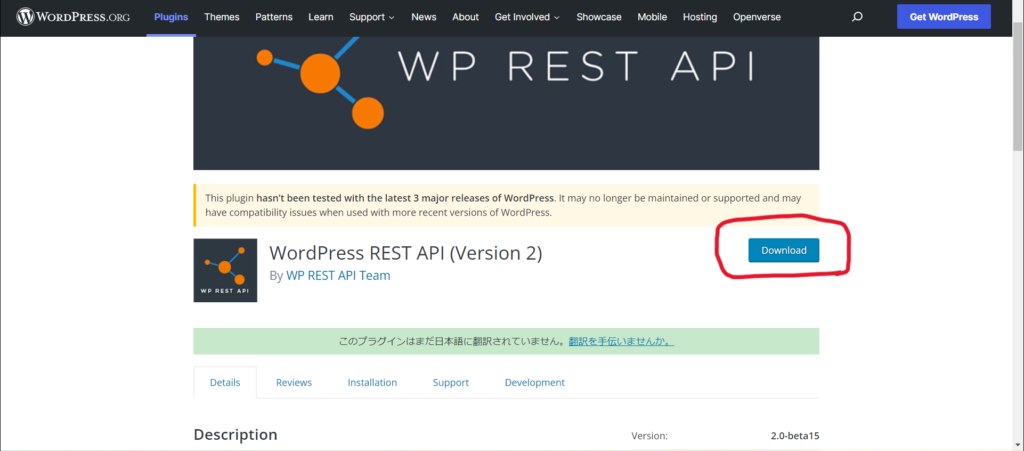The image size is (1024, 451).
Task: Expand the Get Involved dropdown menu
Action: coord(527,17)
